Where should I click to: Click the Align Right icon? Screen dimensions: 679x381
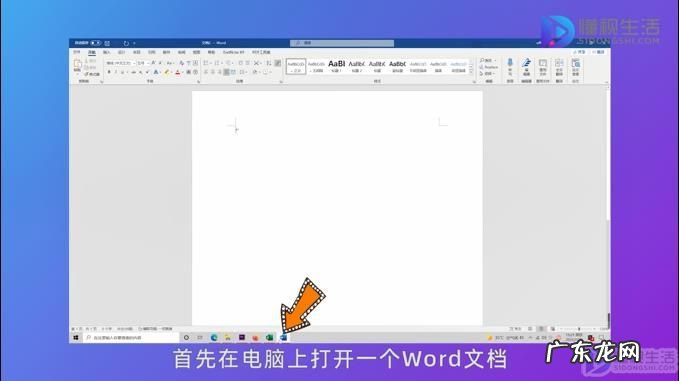click(220, 72)
